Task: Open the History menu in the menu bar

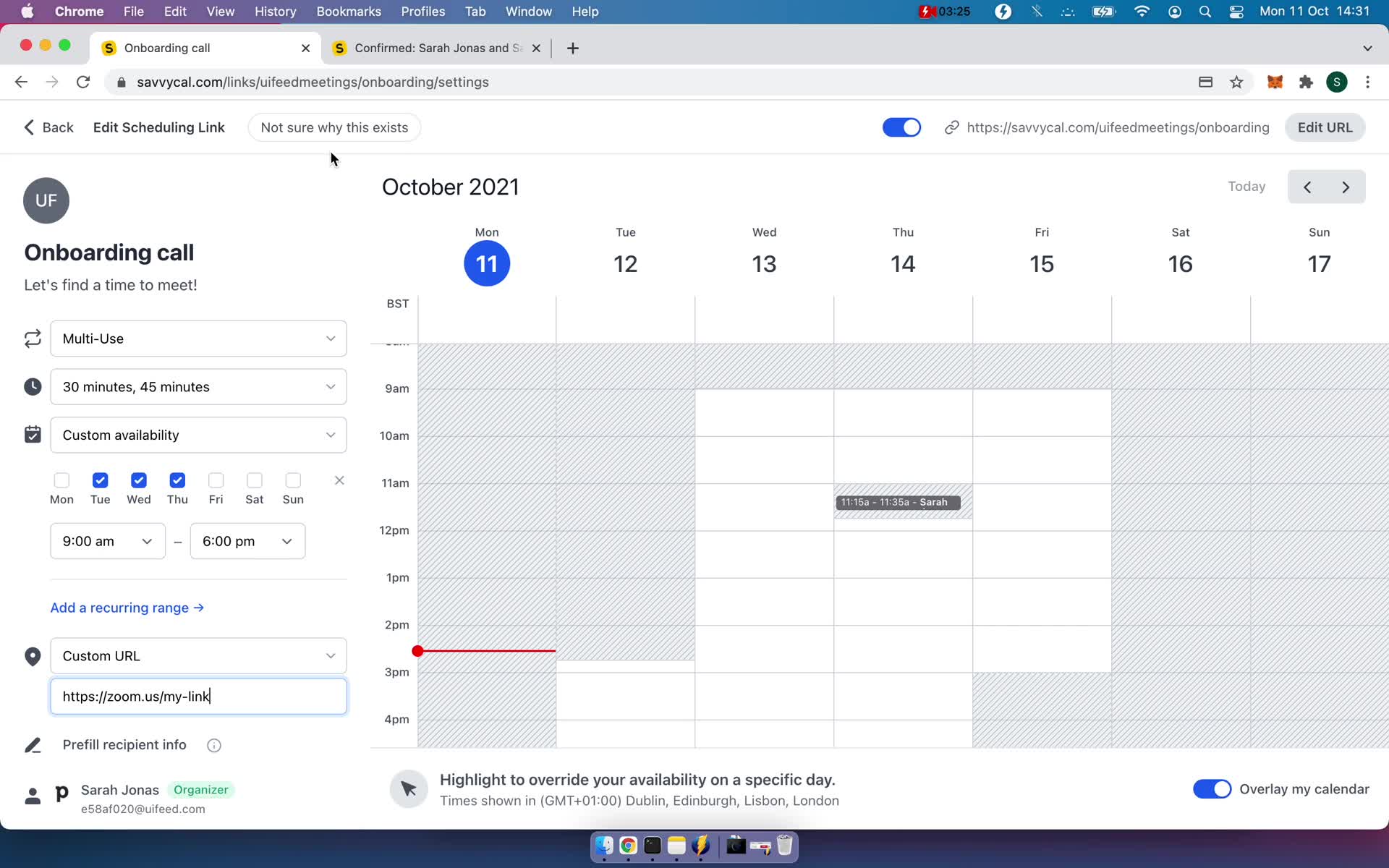Action: (274, 11)
